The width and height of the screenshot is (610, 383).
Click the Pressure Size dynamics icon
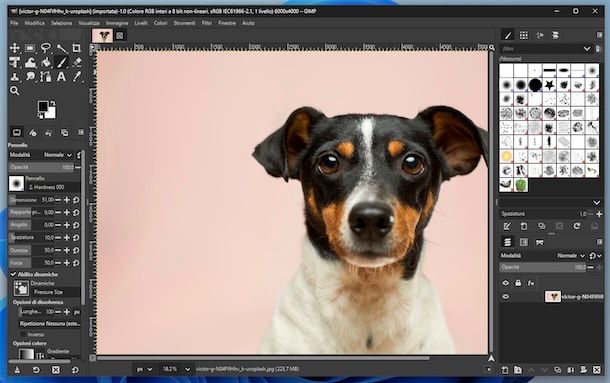[x=21, y=288]
